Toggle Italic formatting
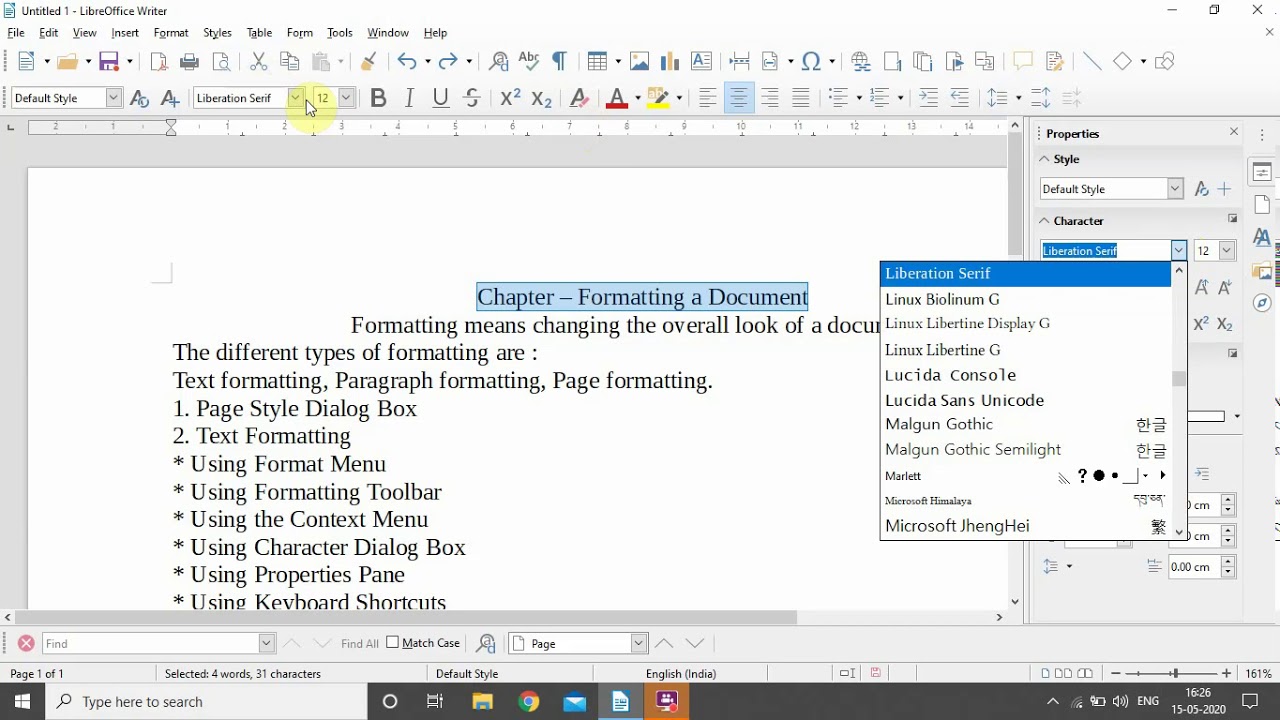The width and height of the screenshot is (1280, 720). (409, 98)
